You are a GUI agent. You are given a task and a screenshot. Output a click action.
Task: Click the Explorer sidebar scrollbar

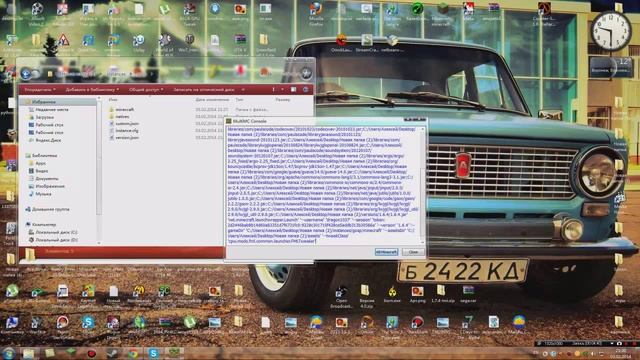pyautogui.click(x=99, y=171)
